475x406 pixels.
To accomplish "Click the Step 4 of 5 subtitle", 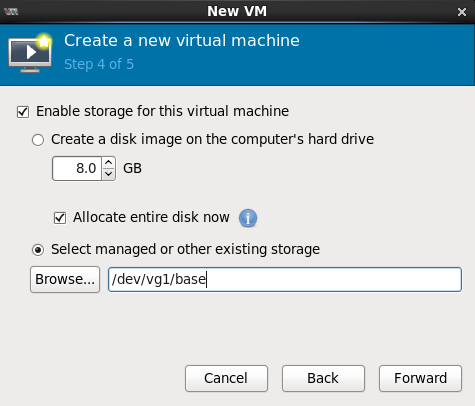I will (x=99, y=64).
